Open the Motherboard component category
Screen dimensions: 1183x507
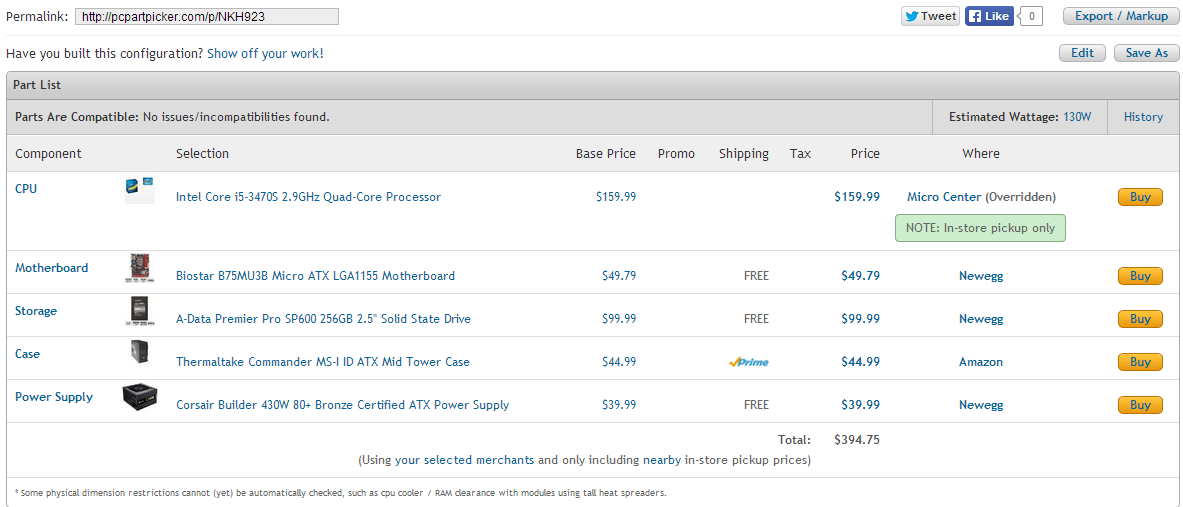(x=51, y=268)
